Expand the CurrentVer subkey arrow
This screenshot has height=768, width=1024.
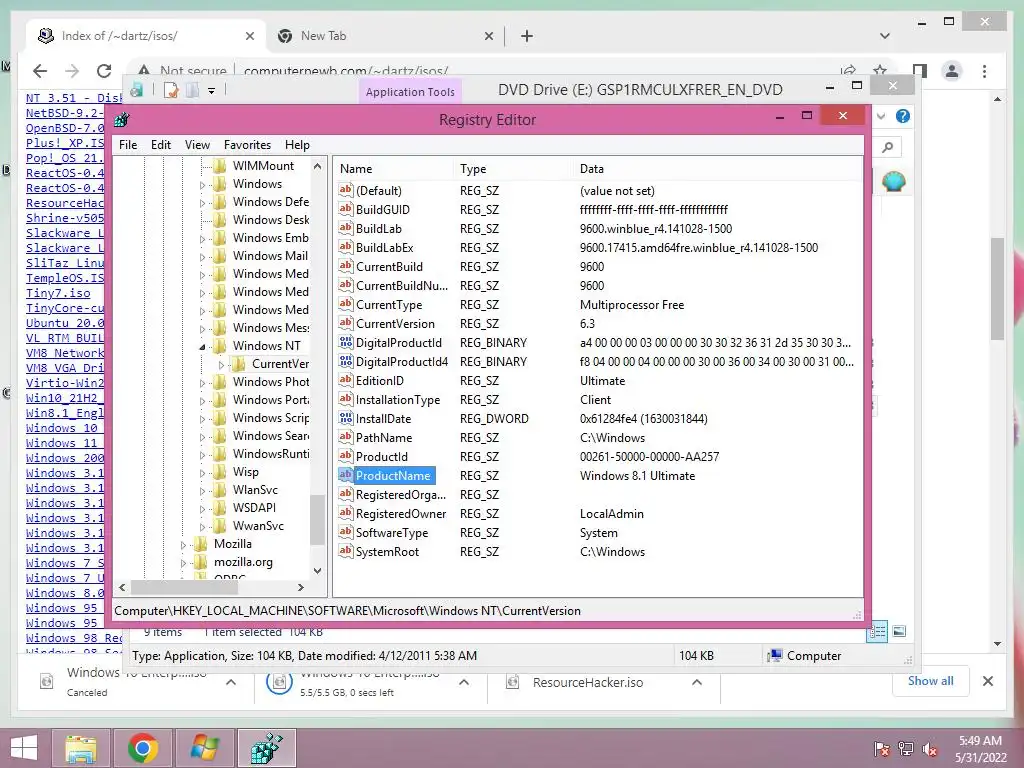click(221, 365)
